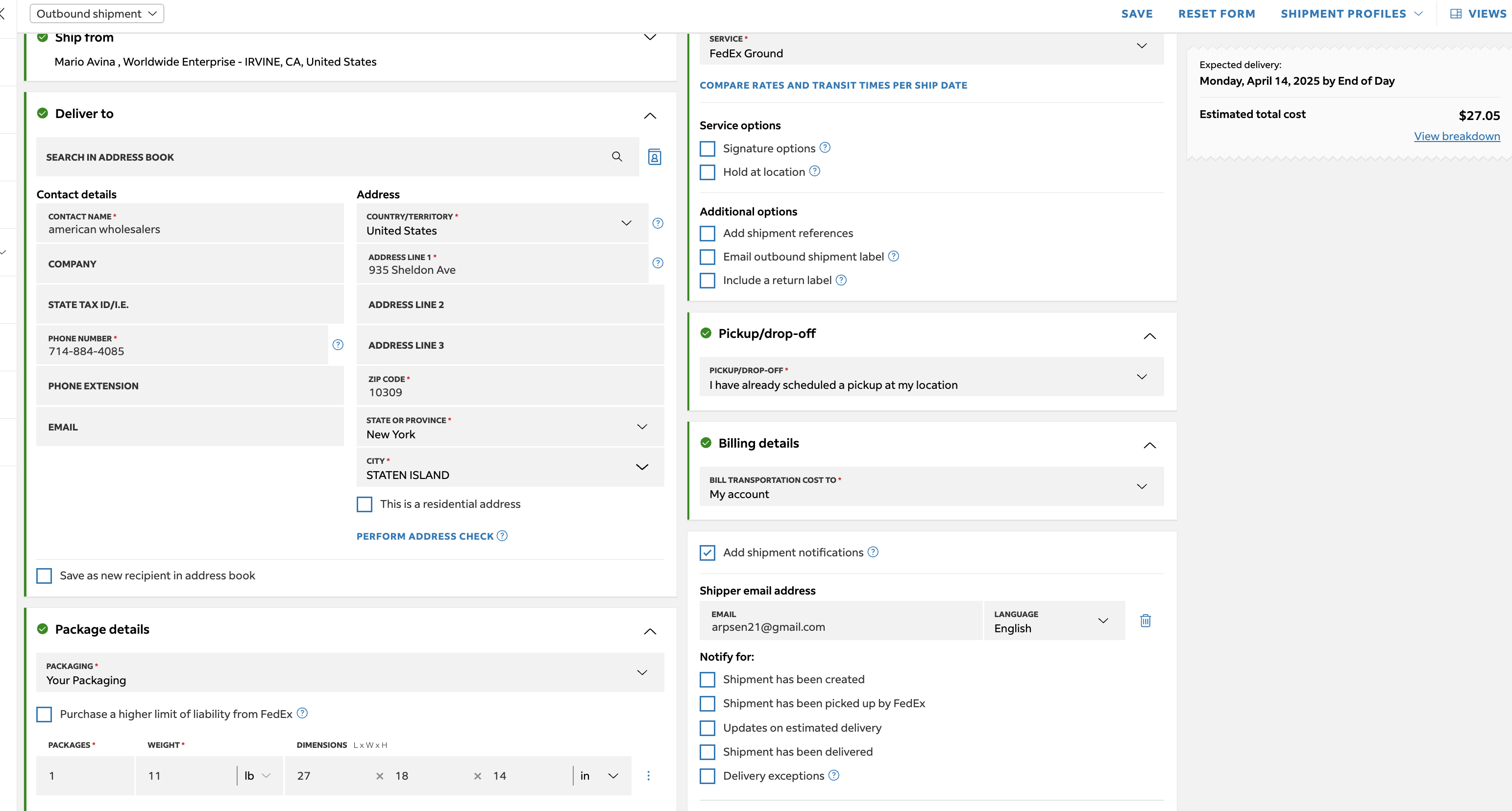The image size is (1512, 811).
Task: Click the search magnifier in address book field
Action: 617,157
